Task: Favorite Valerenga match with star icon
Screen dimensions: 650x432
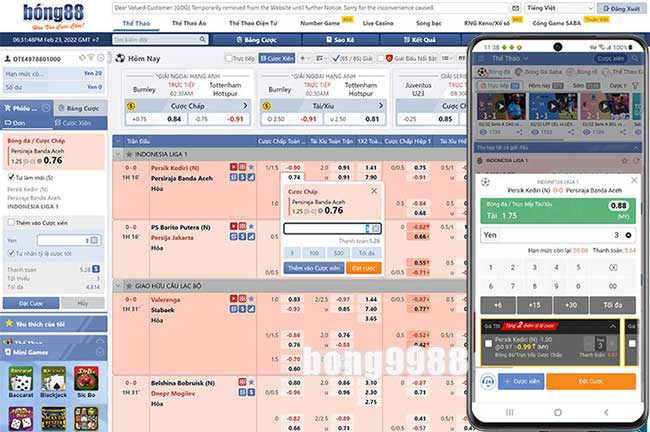Action: pos(251,299)
